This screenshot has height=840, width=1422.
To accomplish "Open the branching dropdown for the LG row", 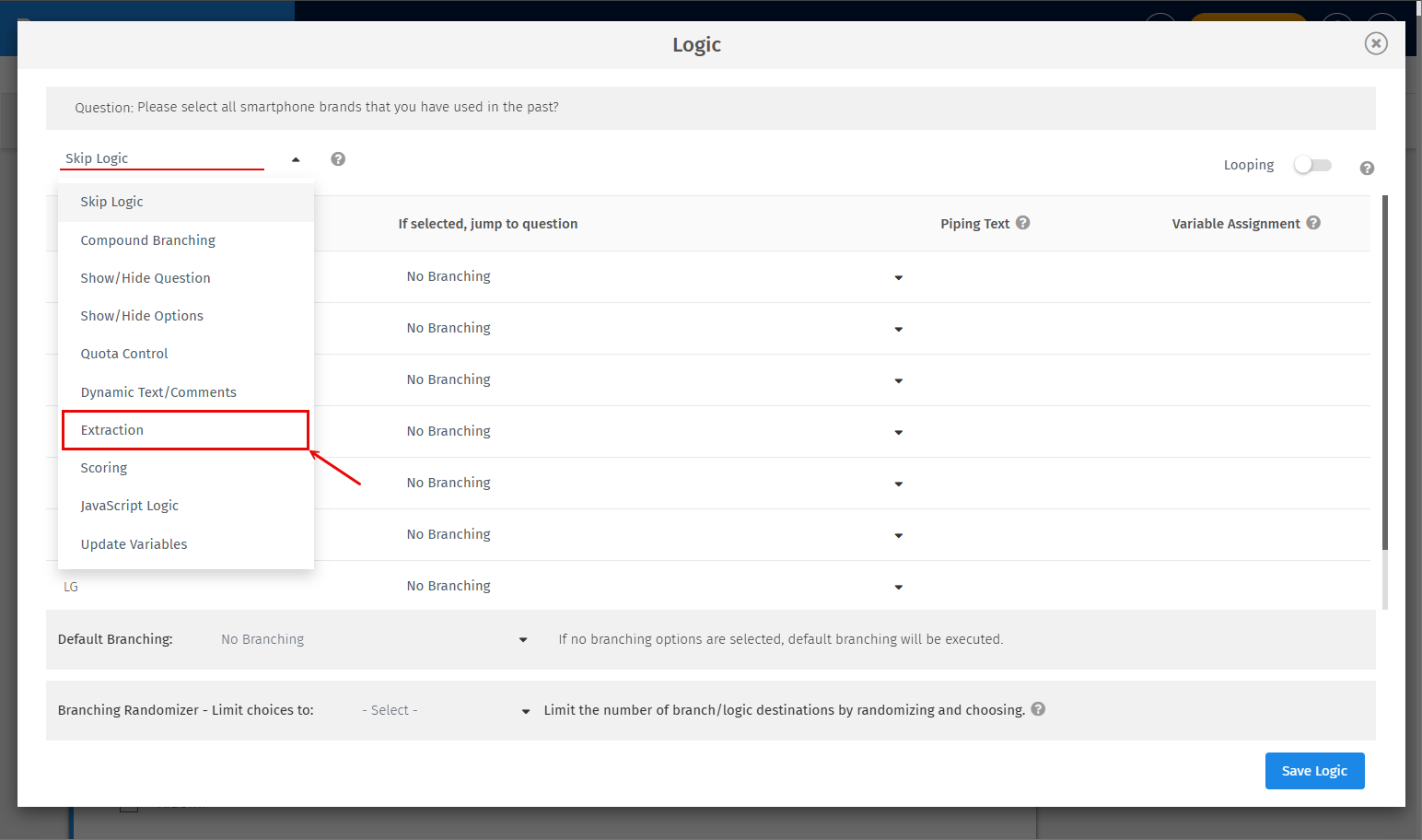I will tap(898, 587).
